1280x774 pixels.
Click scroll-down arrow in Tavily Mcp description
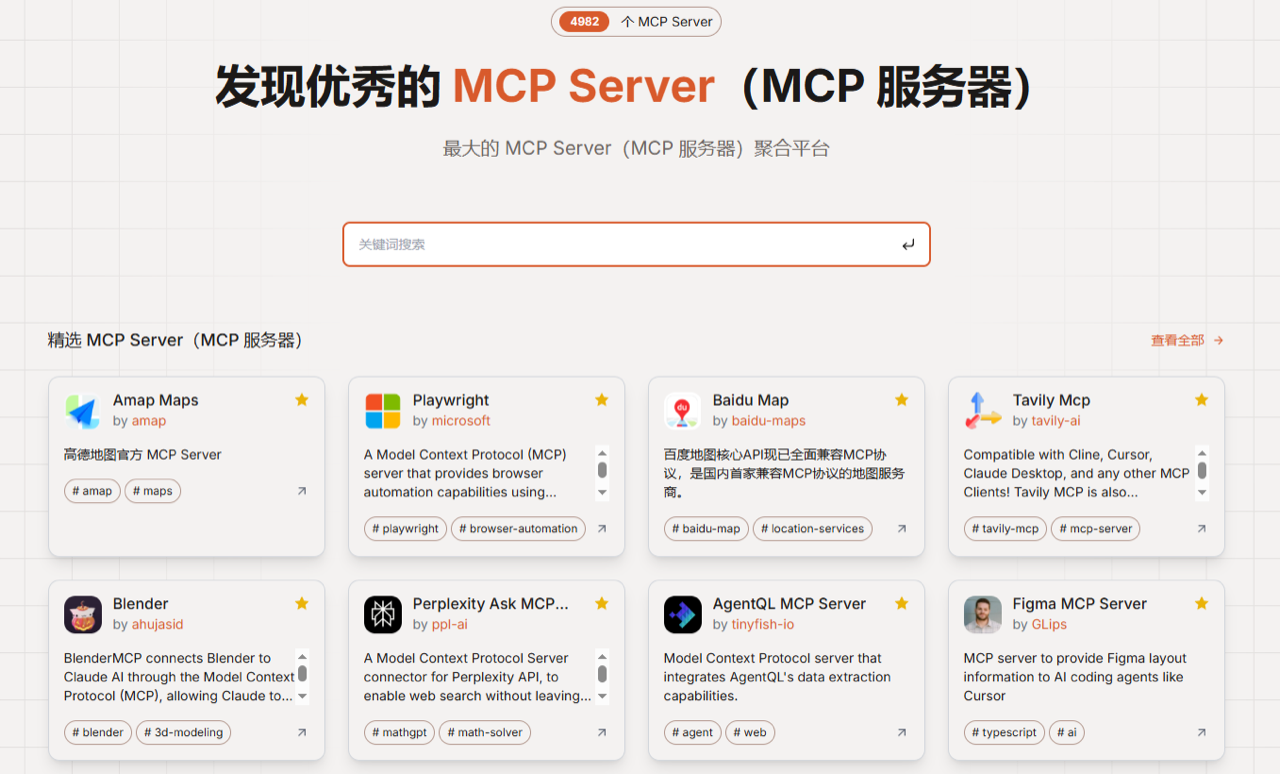point(1202,493)
